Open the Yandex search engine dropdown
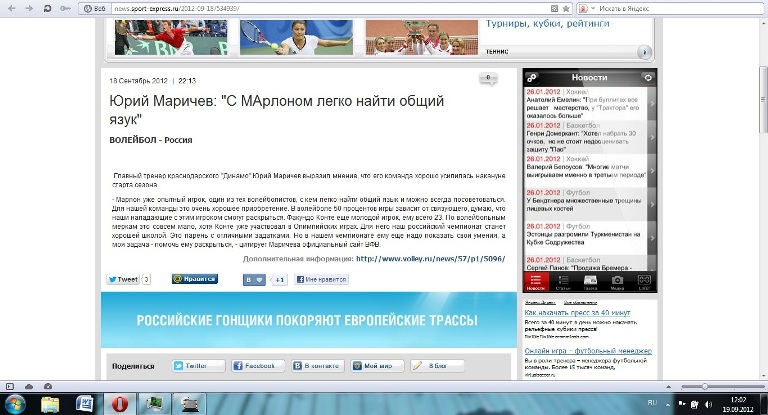Screen dimensions: 768x415 click(585, 7)
